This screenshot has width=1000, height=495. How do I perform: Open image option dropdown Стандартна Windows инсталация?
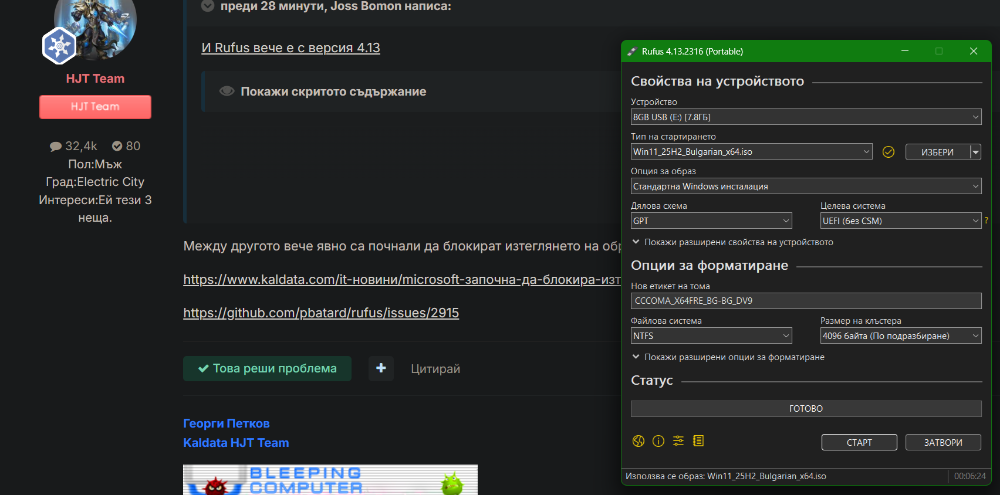point(806,186)
